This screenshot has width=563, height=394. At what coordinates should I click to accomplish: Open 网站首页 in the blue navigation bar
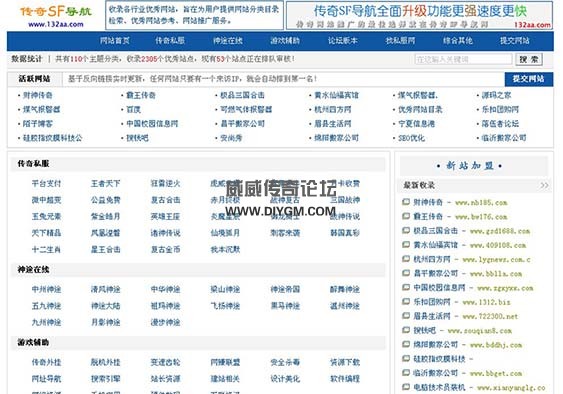coord(115,41)
